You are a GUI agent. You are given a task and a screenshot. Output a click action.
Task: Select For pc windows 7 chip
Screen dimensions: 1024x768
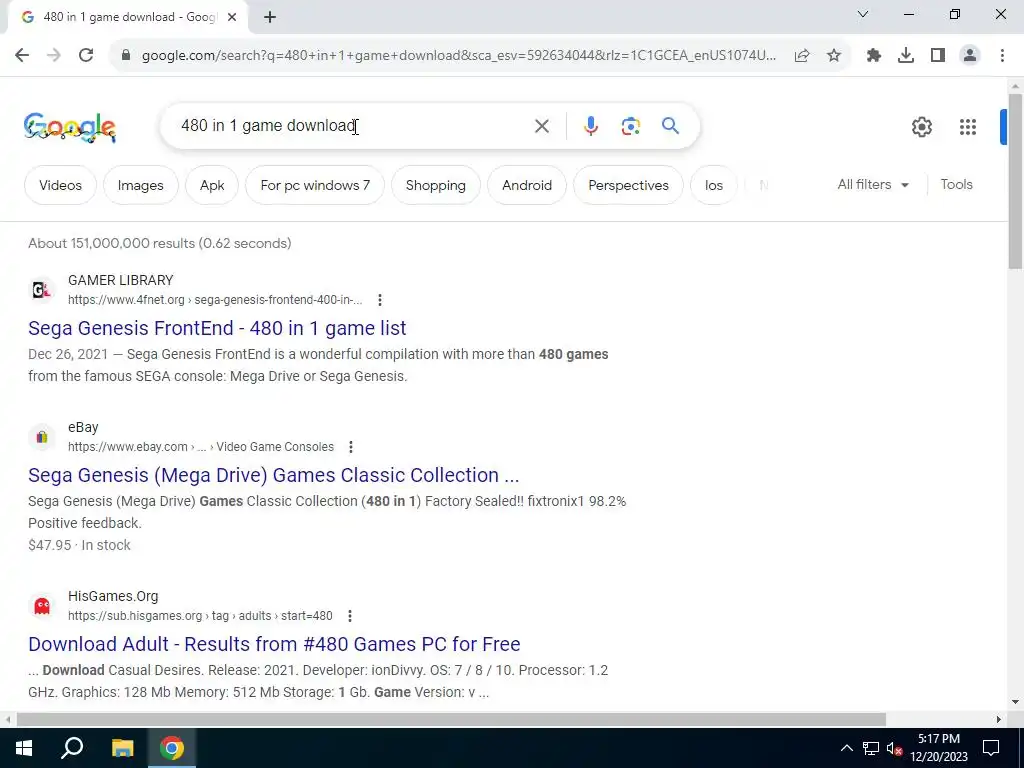pos(315,185)
